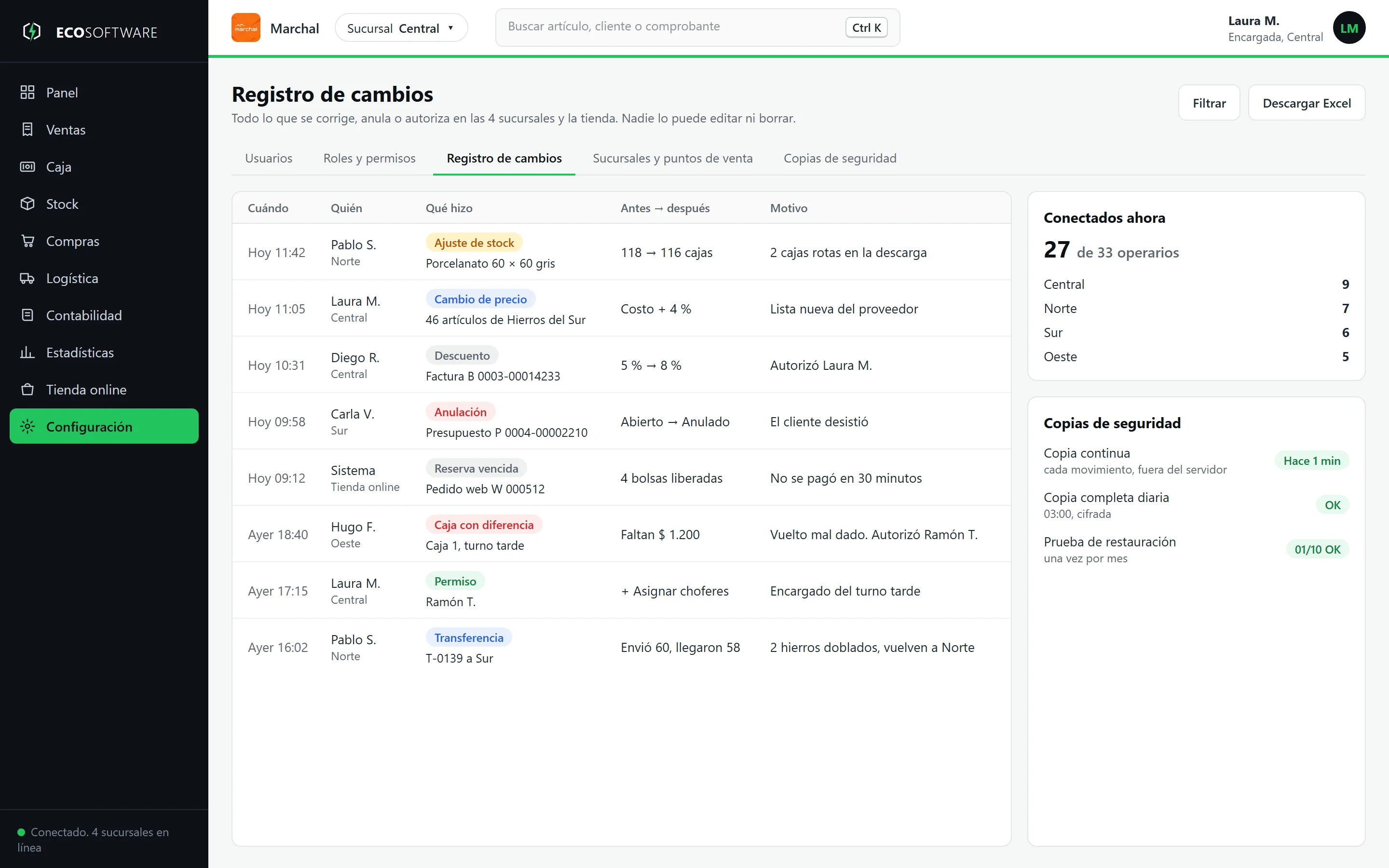Click Laura M. user name in header
Viewport: 1389px width, 868px height.
[1253, 21]
